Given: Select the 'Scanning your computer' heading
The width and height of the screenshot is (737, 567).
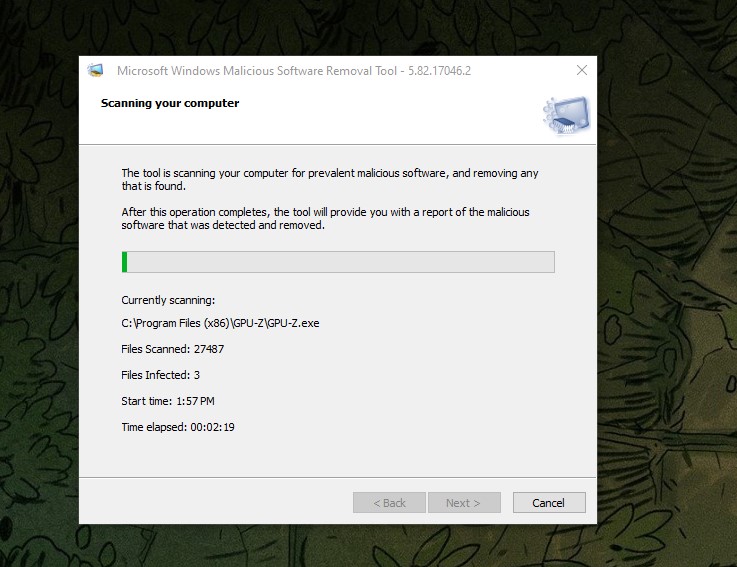Looking at the screenshot, I should (170, 103).
